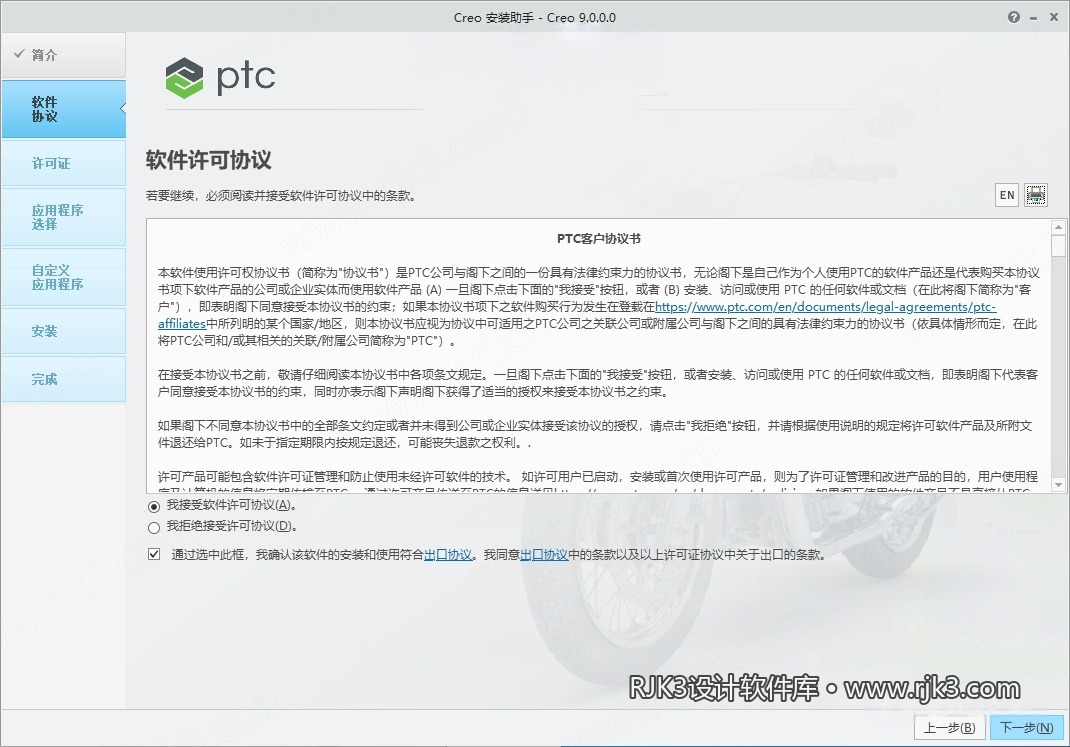The width and height of the screenshot is (1070, 747).
Task: Go to the 许可证 sidebar step
Action: coord(63,163)
